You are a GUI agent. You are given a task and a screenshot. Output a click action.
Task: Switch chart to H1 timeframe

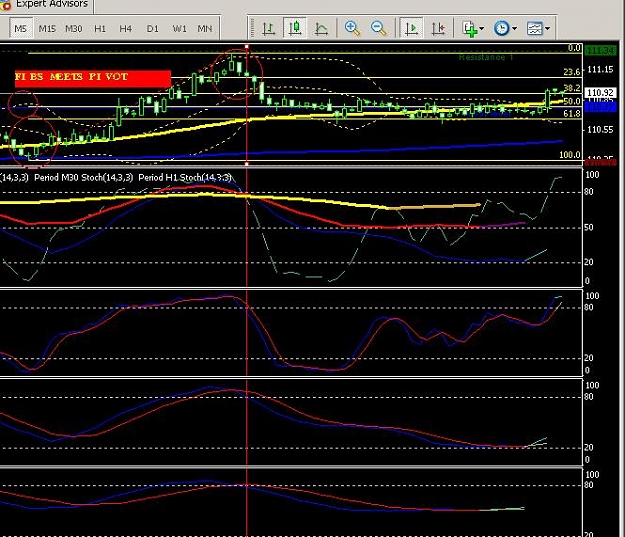100,29
